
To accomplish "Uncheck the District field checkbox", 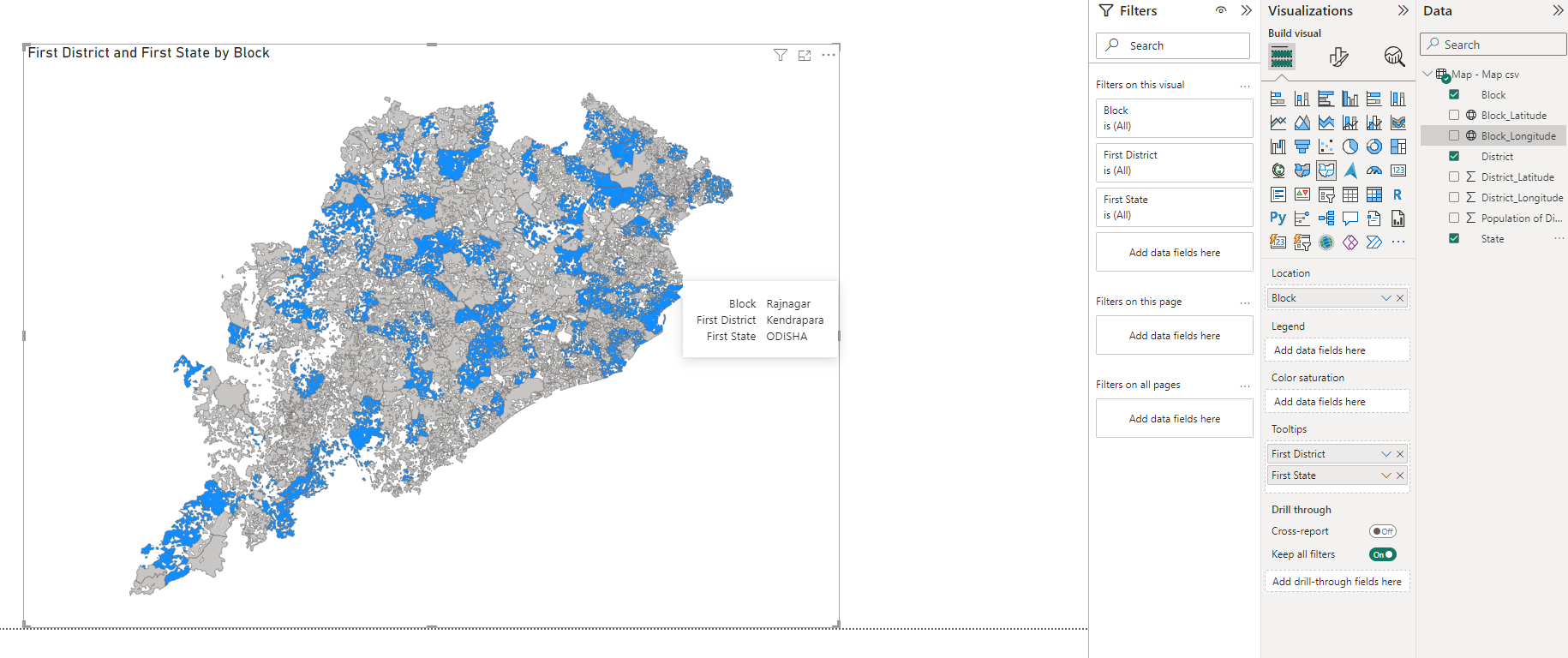I will (1454, 156).
